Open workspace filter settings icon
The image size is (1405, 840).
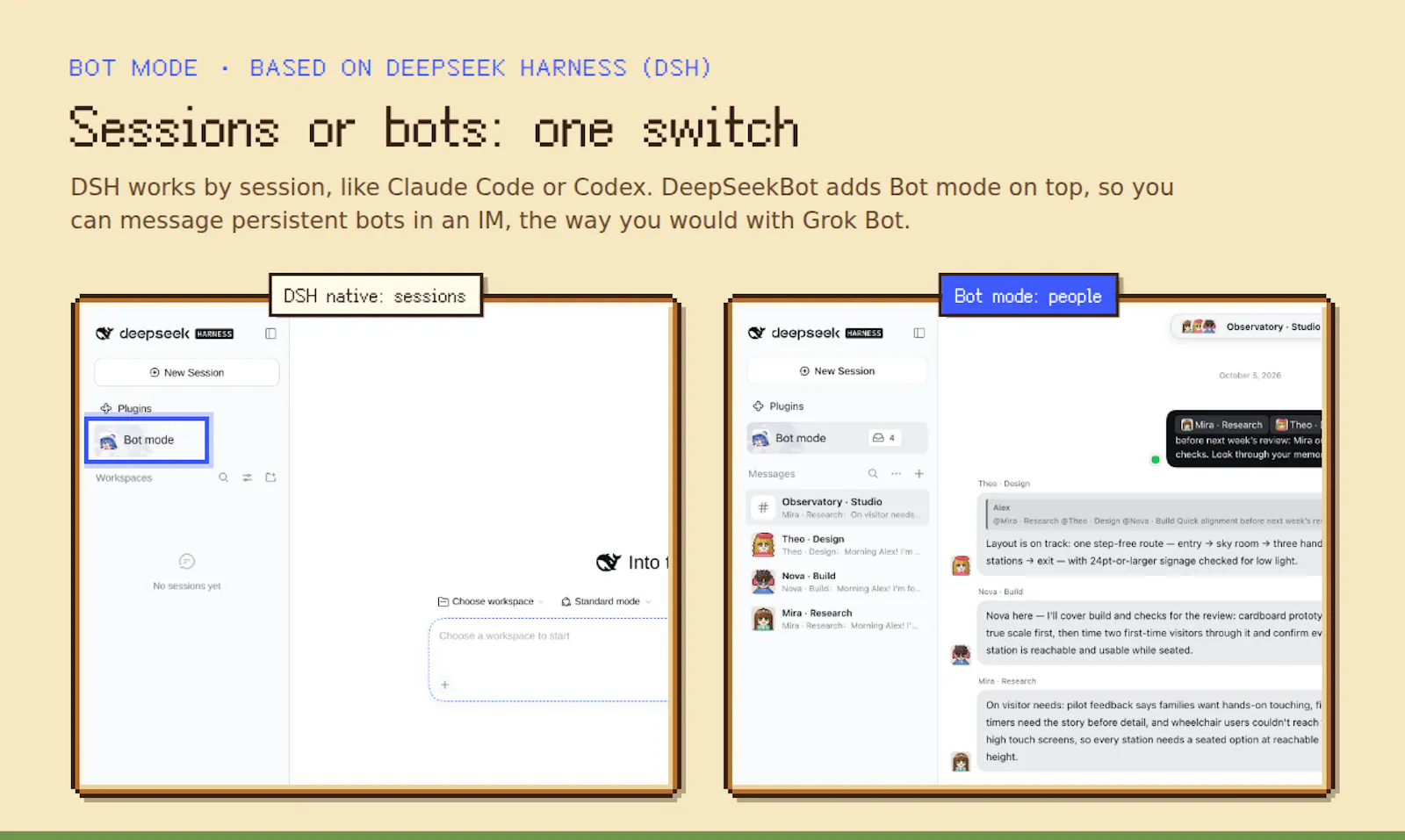[247, 477]
